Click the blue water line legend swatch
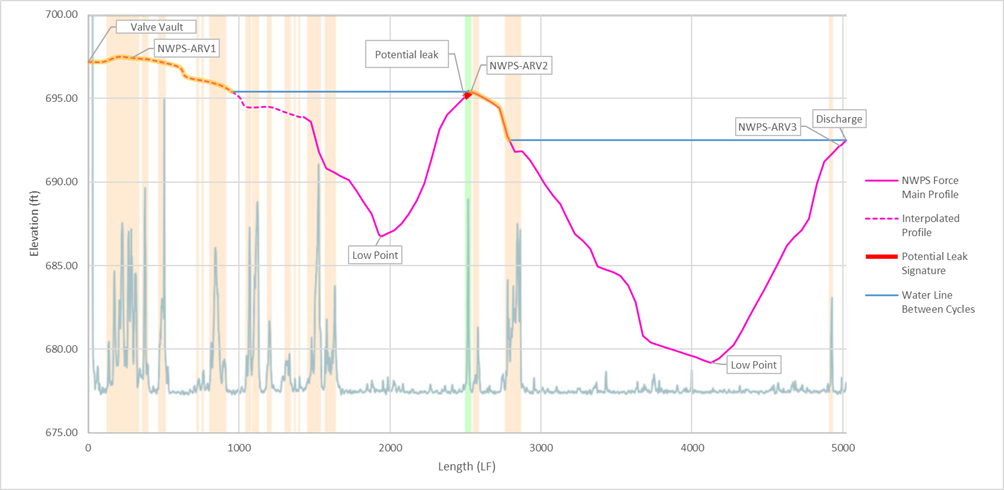Viewport: 1004px width, 490px height. pos(880,296)
